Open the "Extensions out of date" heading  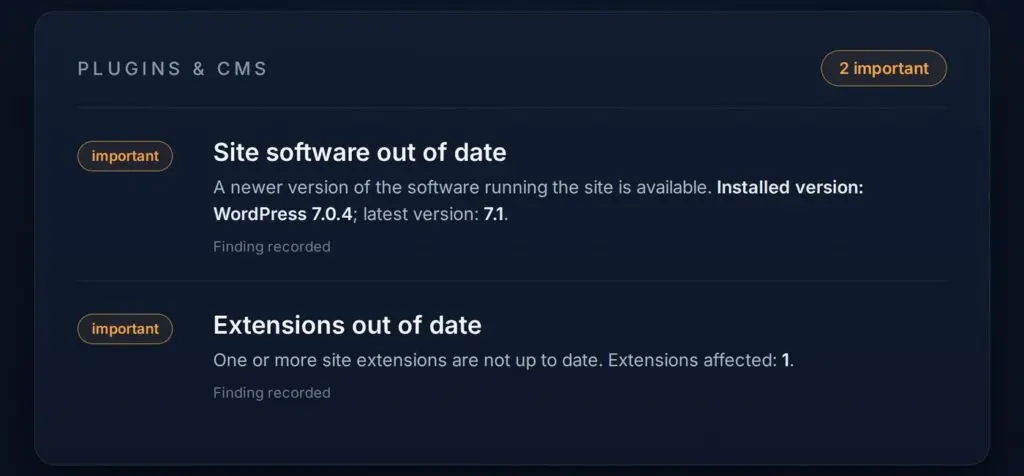[x=347, y=325]
